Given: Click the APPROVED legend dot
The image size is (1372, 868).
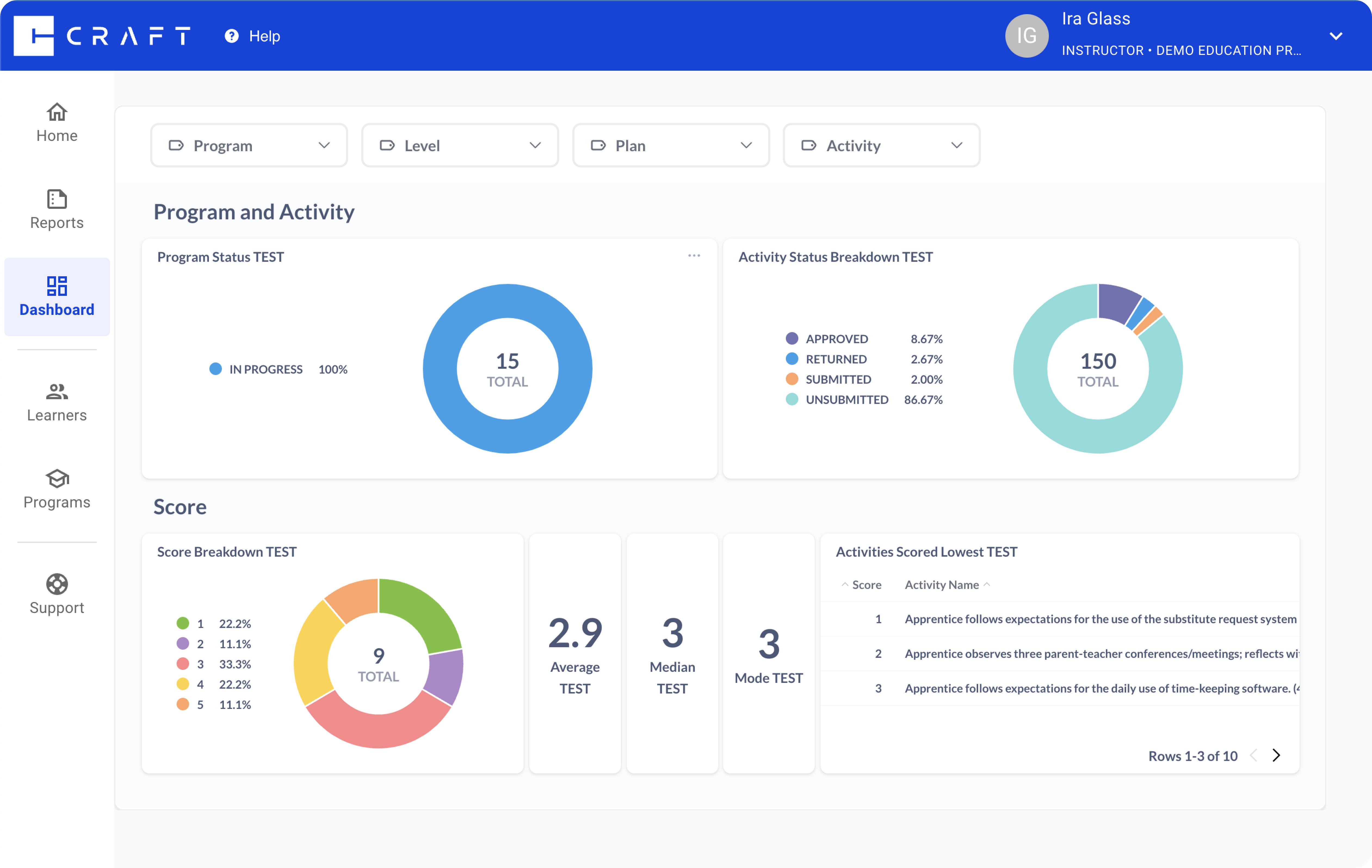Looking at the screenshot, I should click(x=792, y=338).
